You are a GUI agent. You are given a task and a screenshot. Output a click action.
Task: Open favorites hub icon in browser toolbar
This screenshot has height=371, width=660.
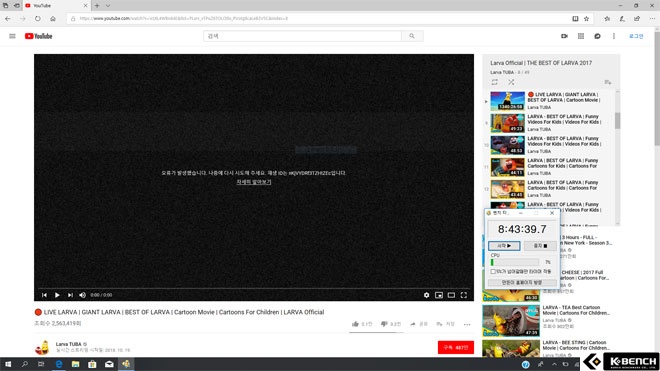pyautogui.click(x=607, y=19)
